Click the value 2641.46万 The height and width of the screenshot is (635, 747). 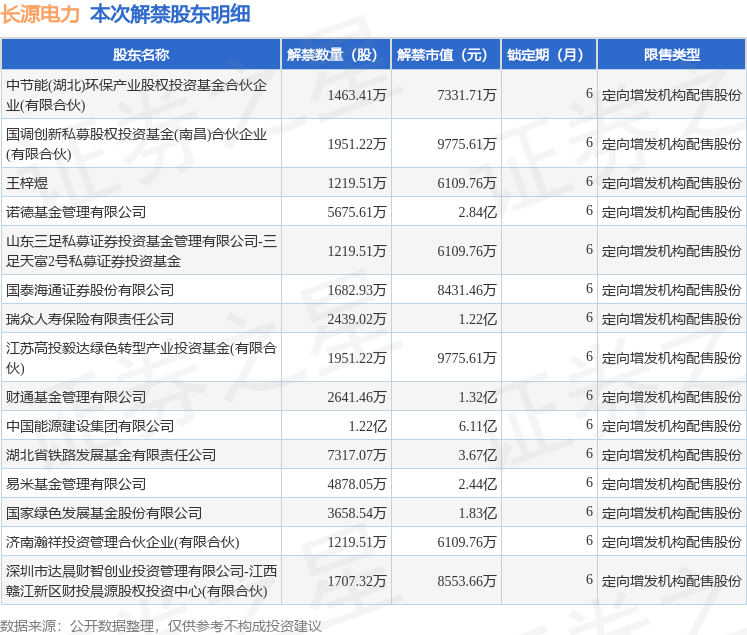click(x=357, y=397)
